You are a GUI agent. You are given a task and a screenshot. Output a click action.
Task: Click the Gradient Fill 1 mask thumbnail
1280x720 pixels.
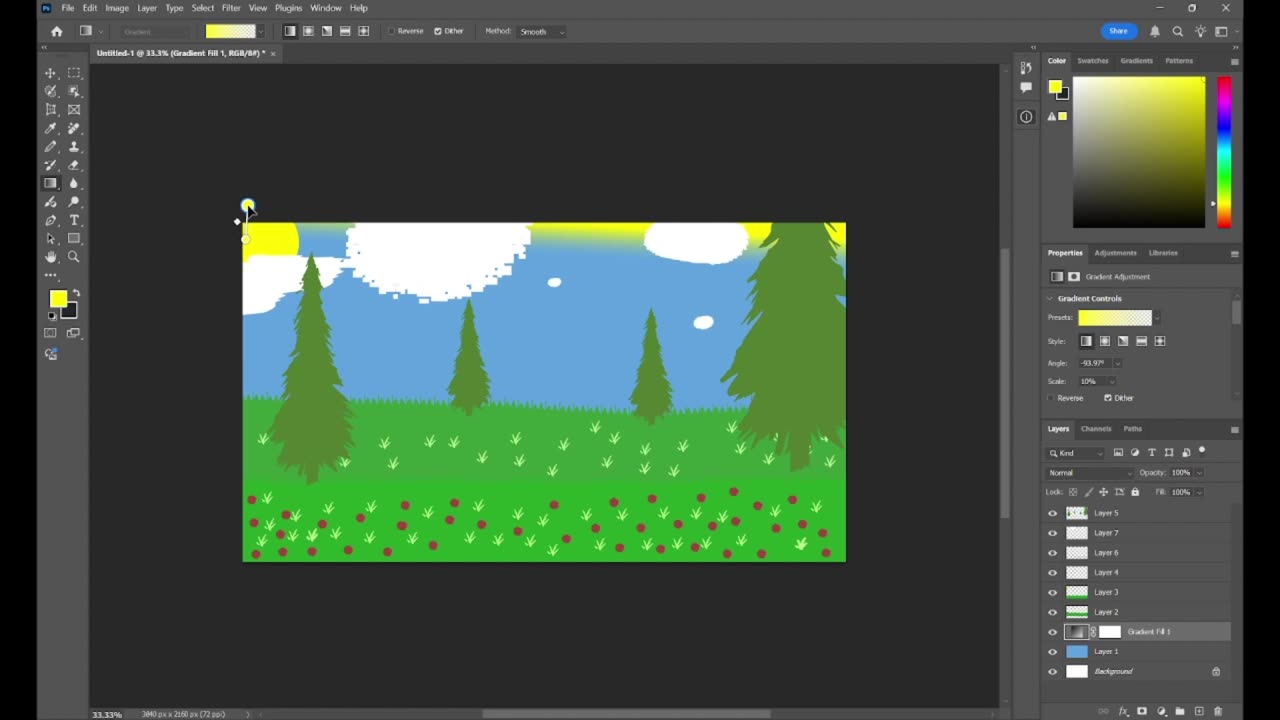[x=1110, y=632]
